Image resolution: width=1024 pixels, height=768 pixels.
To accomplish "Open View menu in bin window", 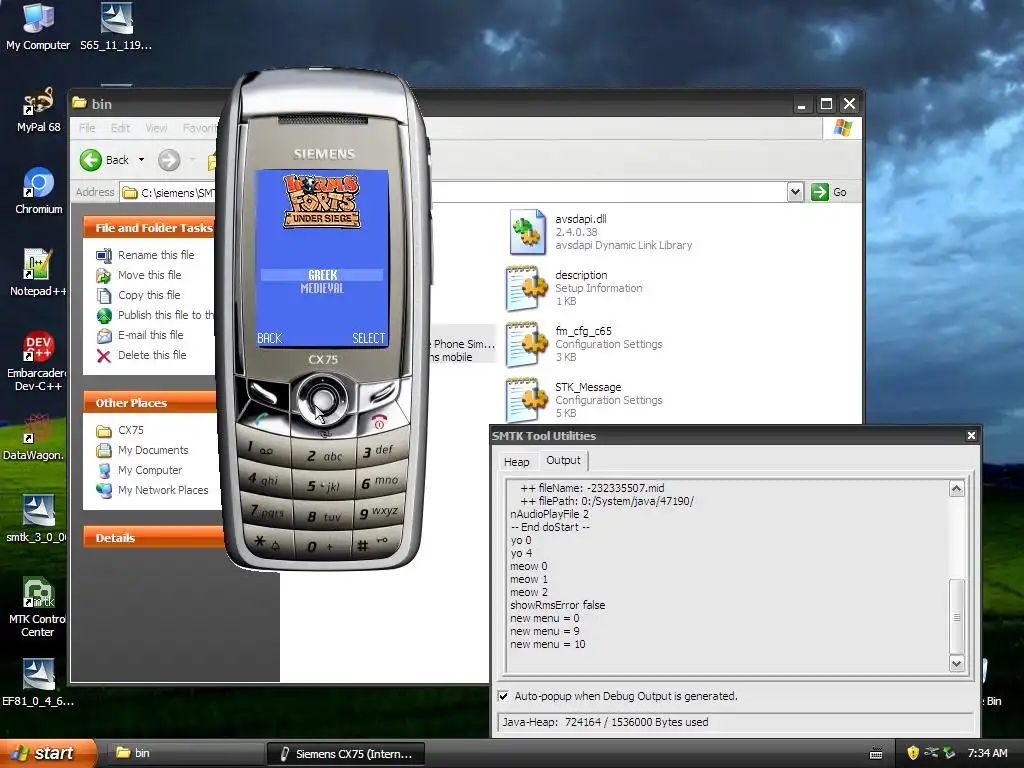I will pos(156,128).
